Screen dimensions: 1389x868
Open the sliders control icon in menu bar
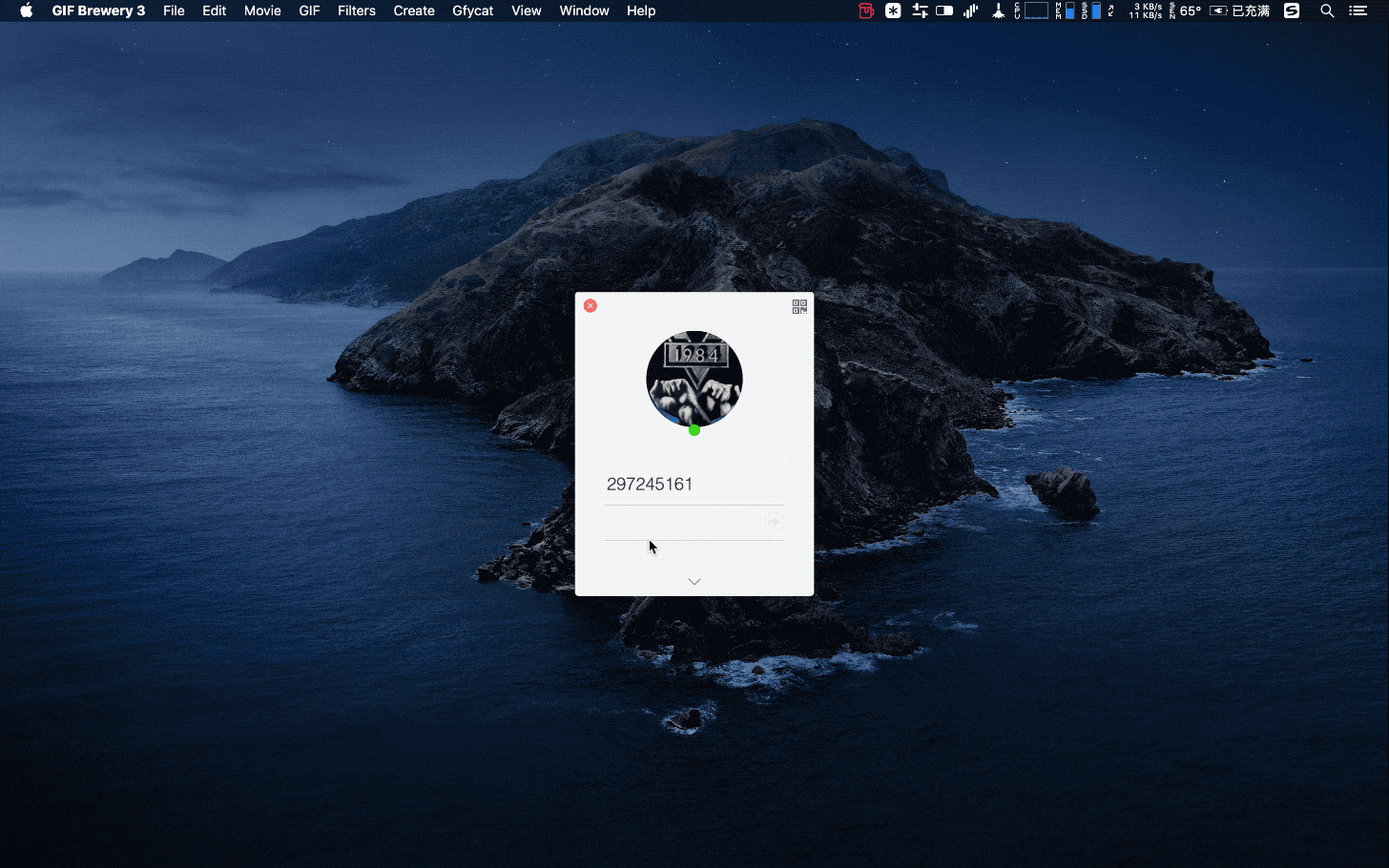(920, 10)
